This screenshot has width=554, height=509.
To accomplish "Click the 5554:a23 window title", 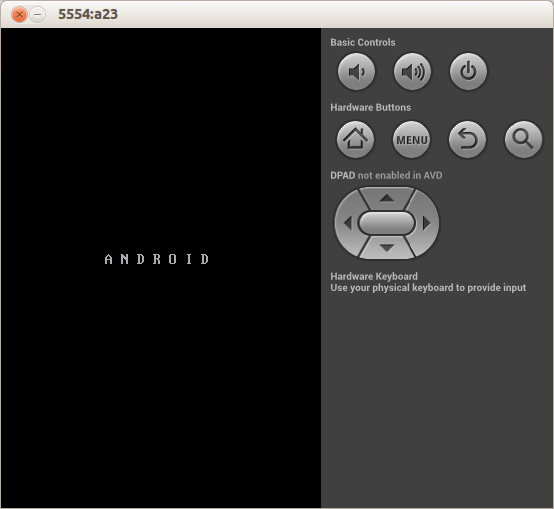I will click(x=88, y=14).
